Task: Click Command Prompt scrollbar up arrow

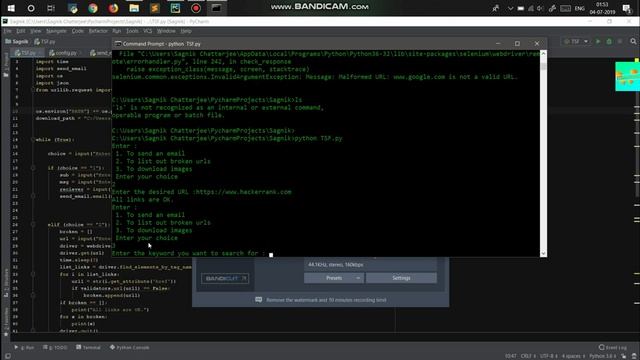Action: click(x=543, y=54)
